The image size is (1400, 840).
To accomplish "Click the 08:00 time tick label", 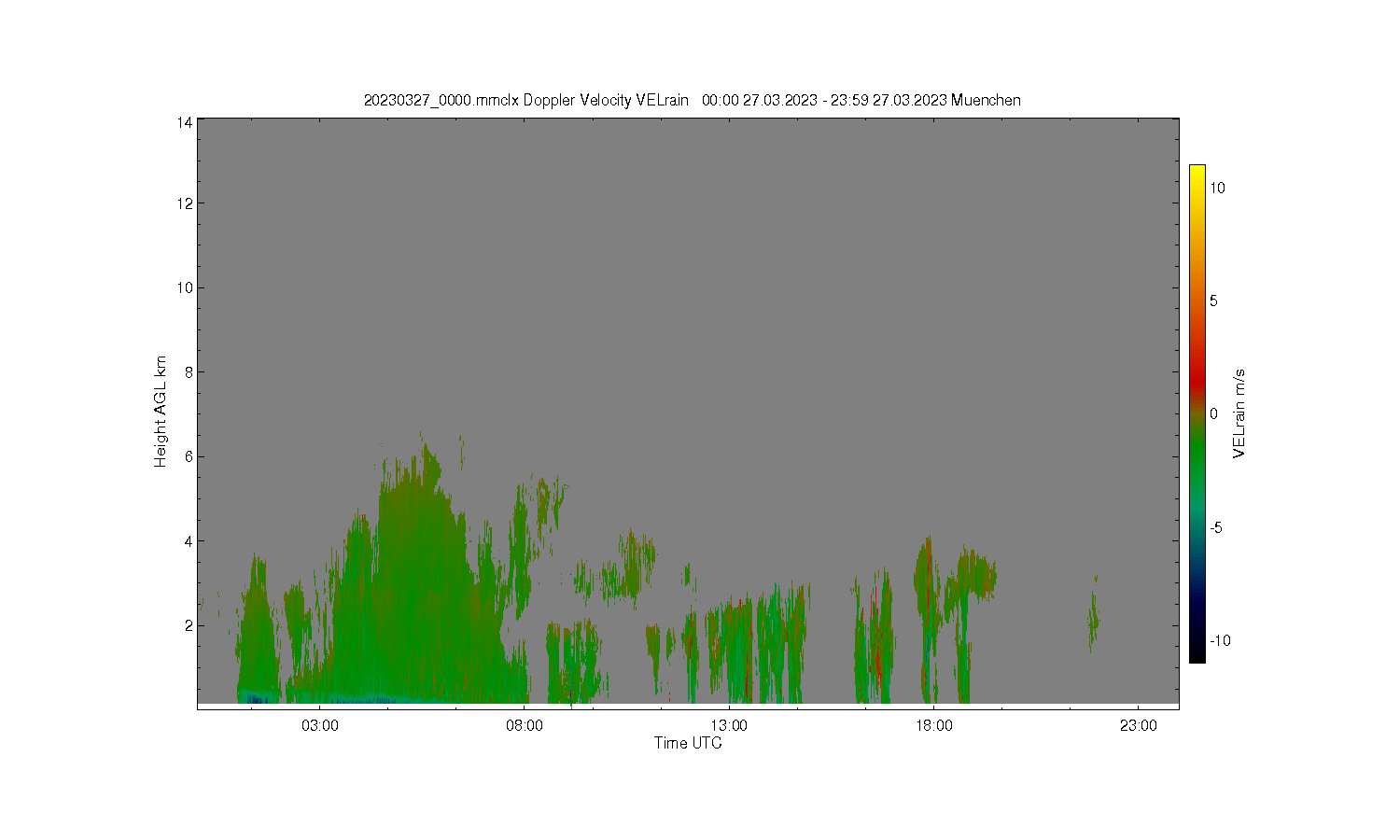I will 525,726.
